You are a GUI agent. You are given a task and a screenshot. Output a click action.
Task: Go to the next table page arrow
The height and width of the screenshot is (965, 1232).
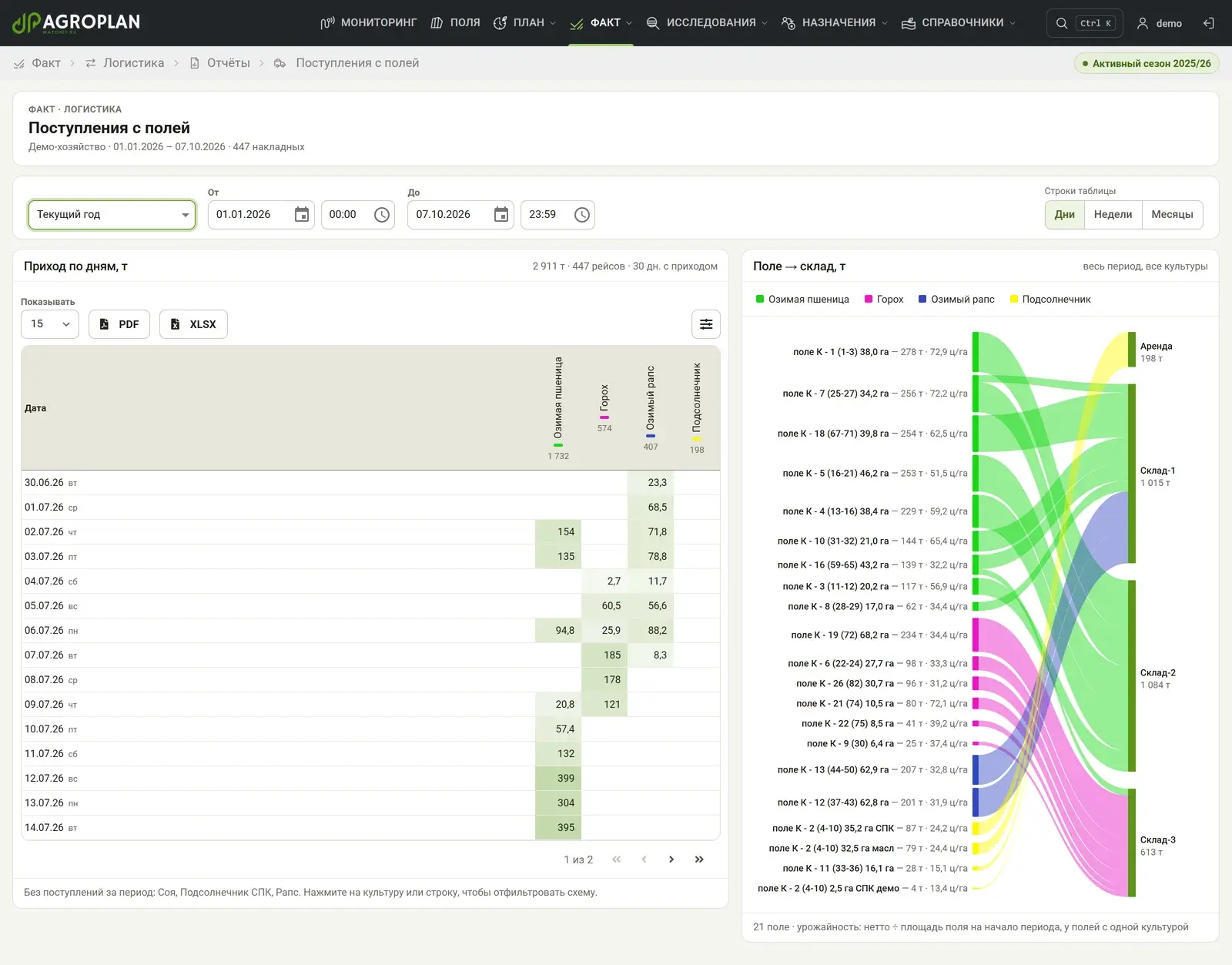[x=671, y=859]
